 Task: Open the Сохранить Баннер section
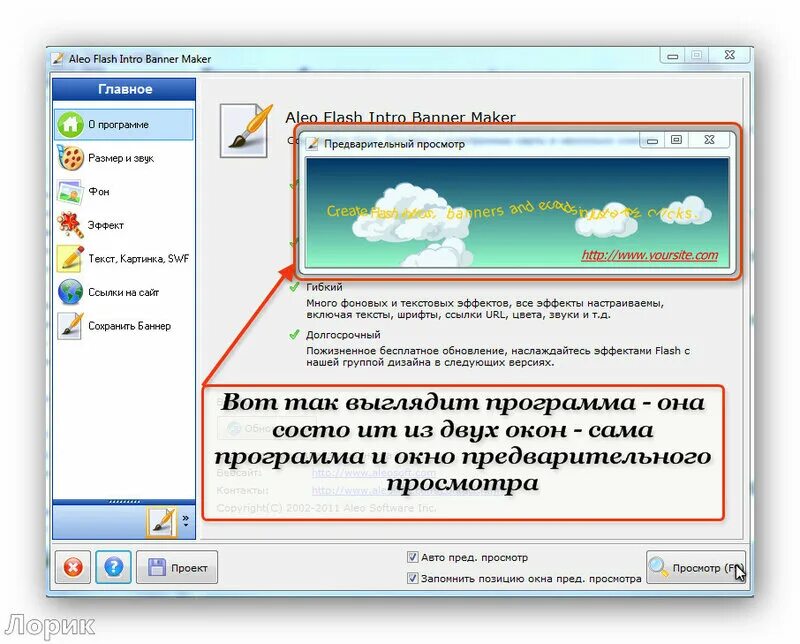124,326
